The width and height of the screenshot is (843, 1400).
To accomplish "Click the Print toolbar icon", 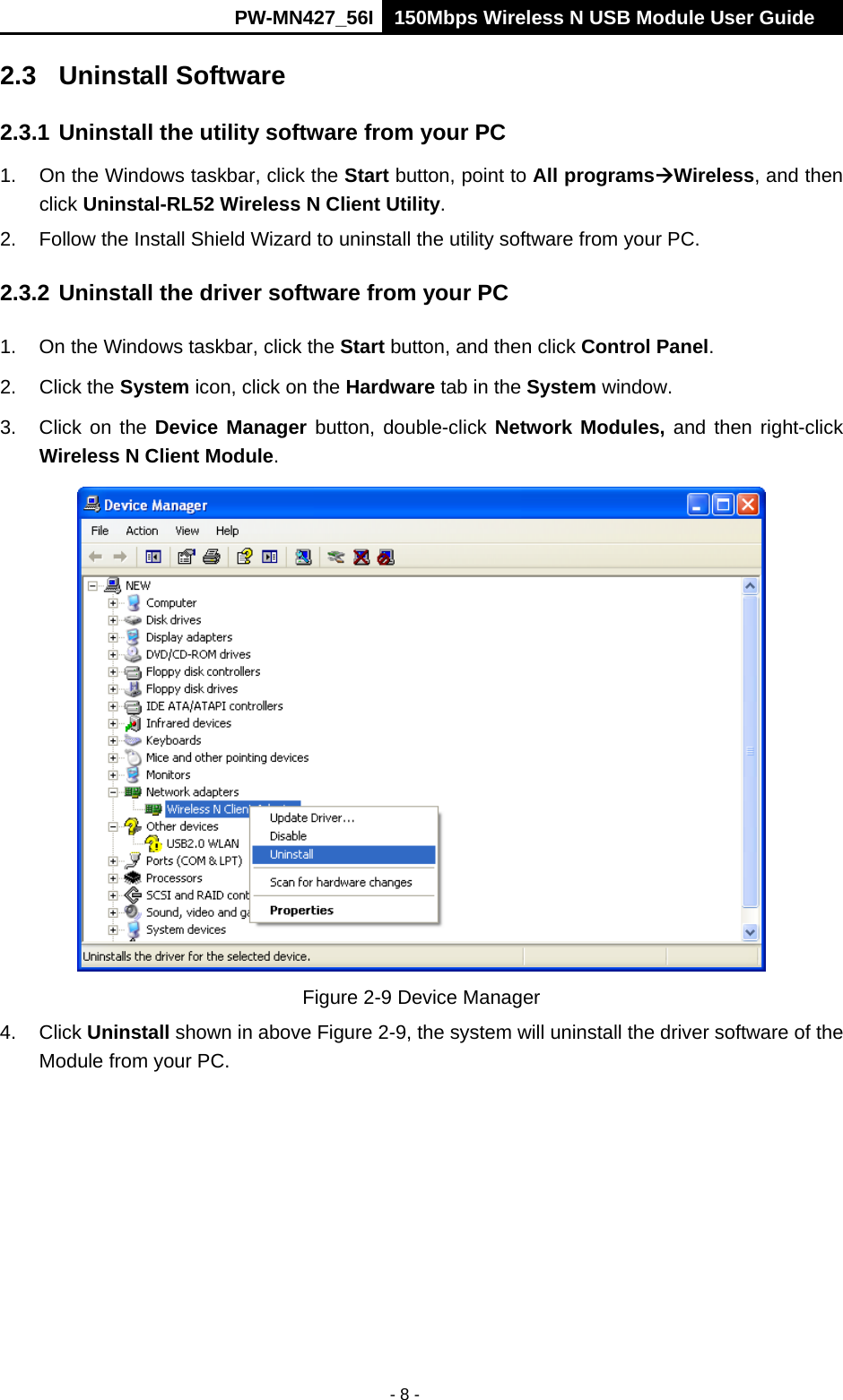I will [x=212, y=557].
